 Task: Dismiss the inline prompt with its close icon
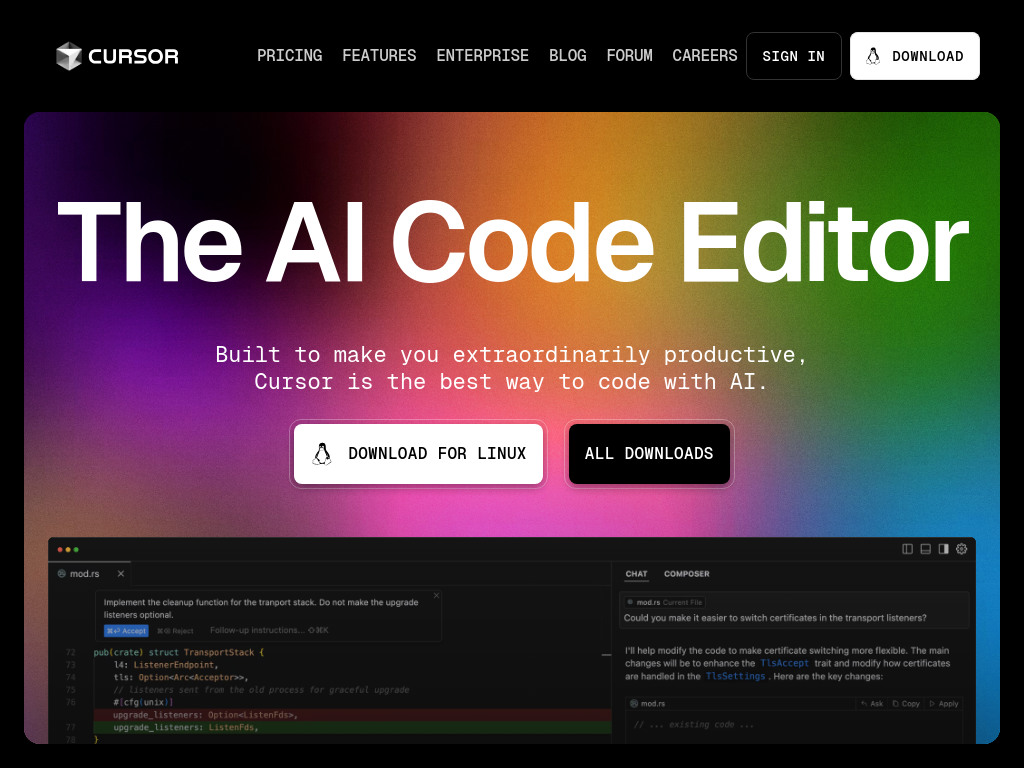(436, 595)
